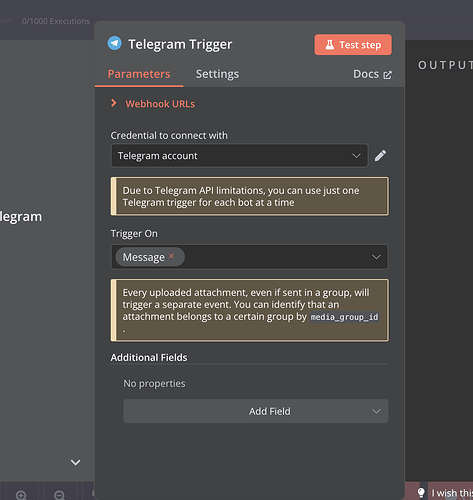Open the Add Field dropdown
Image resolution: width=473 pixels, height=500 pixels.
pos(256,411)
